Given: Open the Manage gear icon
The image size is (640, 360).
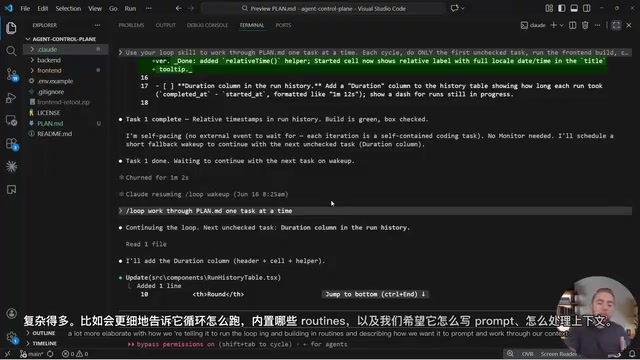Looking at the screenshot, I should tap(11, 337).
